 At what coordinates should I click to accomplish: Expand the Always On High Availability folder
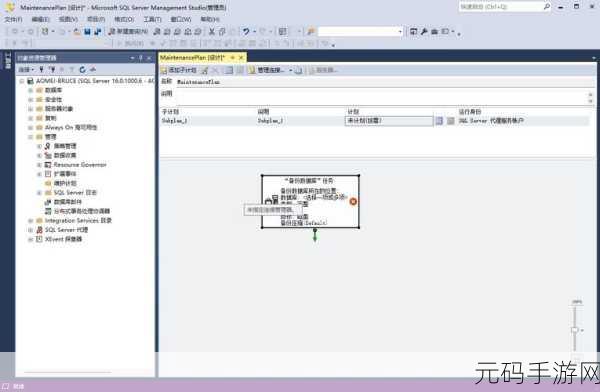tap(30, 127)
